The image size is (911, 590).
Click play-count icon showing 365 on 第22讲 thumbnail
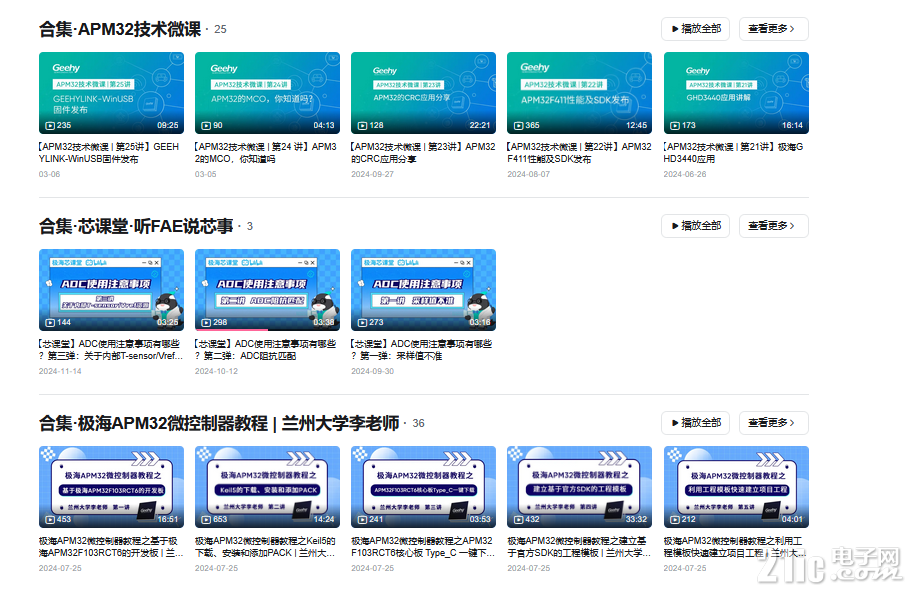519,126
